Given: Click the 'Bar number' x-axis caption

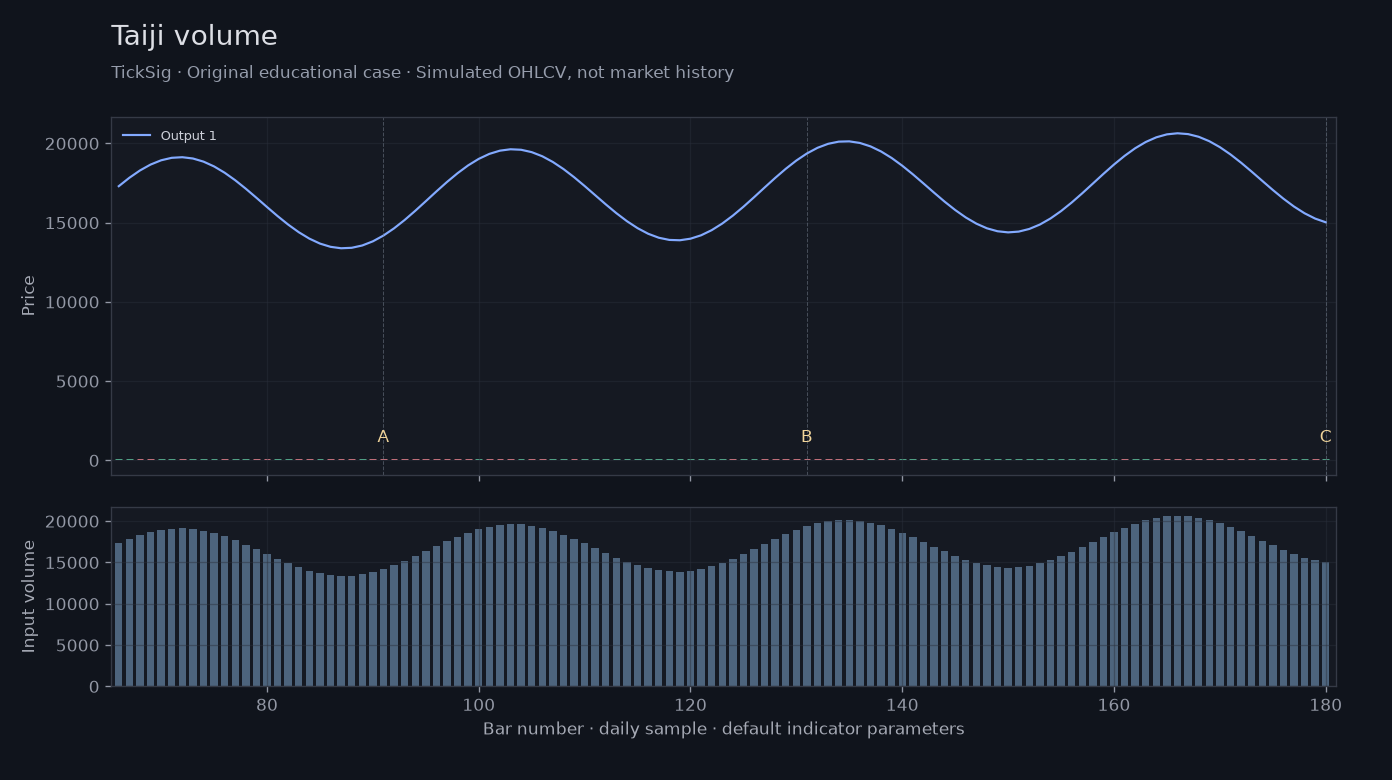Looking at the screenshot, I should 723,729.
